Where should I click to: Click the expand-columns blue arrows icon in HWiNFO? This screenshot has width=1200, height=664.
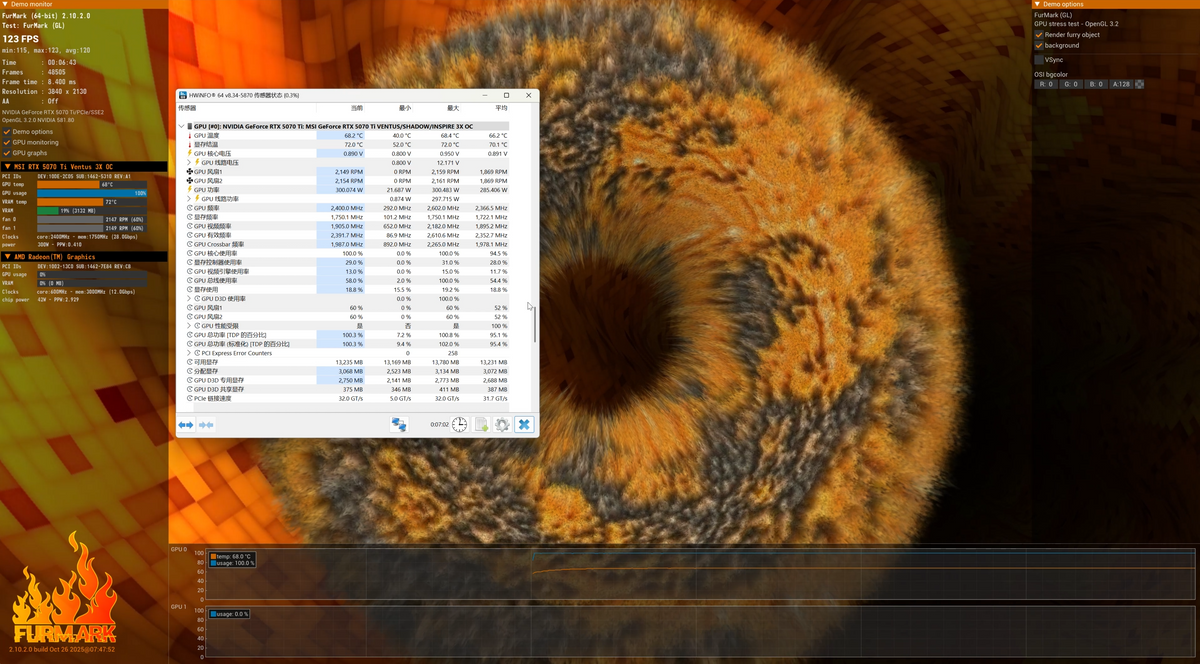[186, 425]
